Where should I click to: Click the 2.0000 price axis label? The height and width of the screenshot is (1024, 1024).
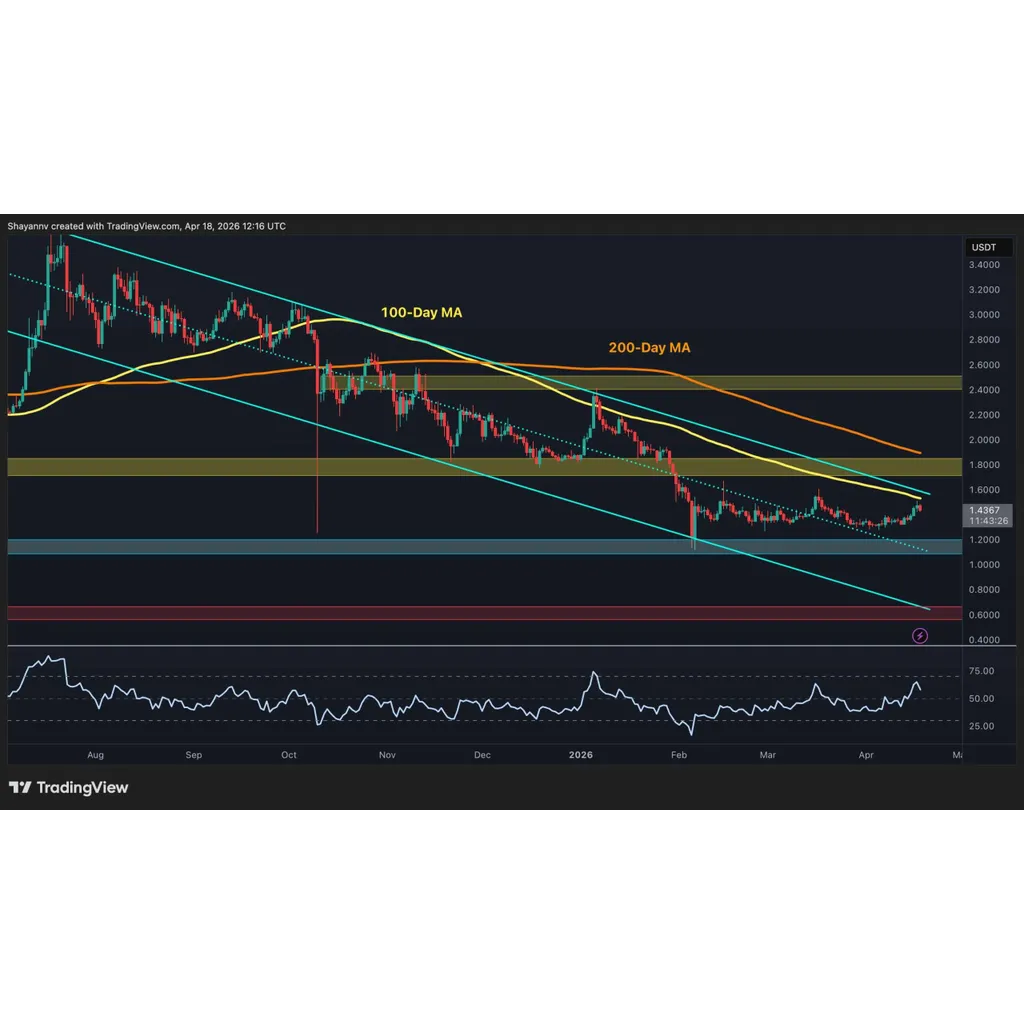point(984,440)
